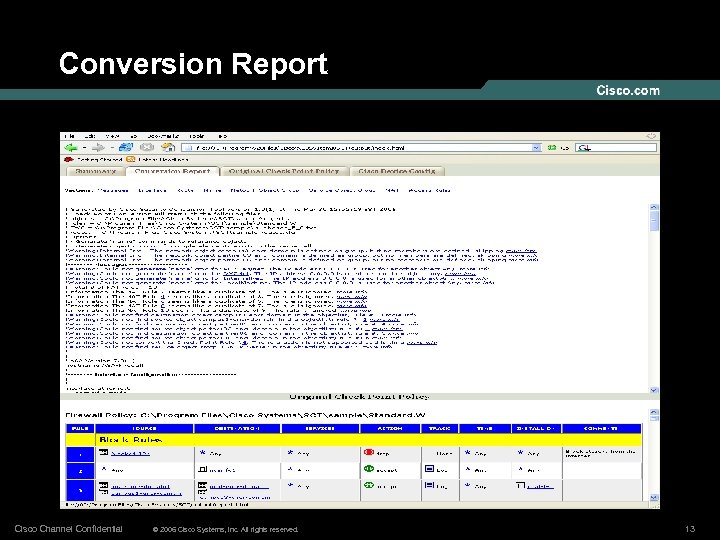Open the File menu
The width and height of the screenshot is (720, 540).
click(70, 136)
